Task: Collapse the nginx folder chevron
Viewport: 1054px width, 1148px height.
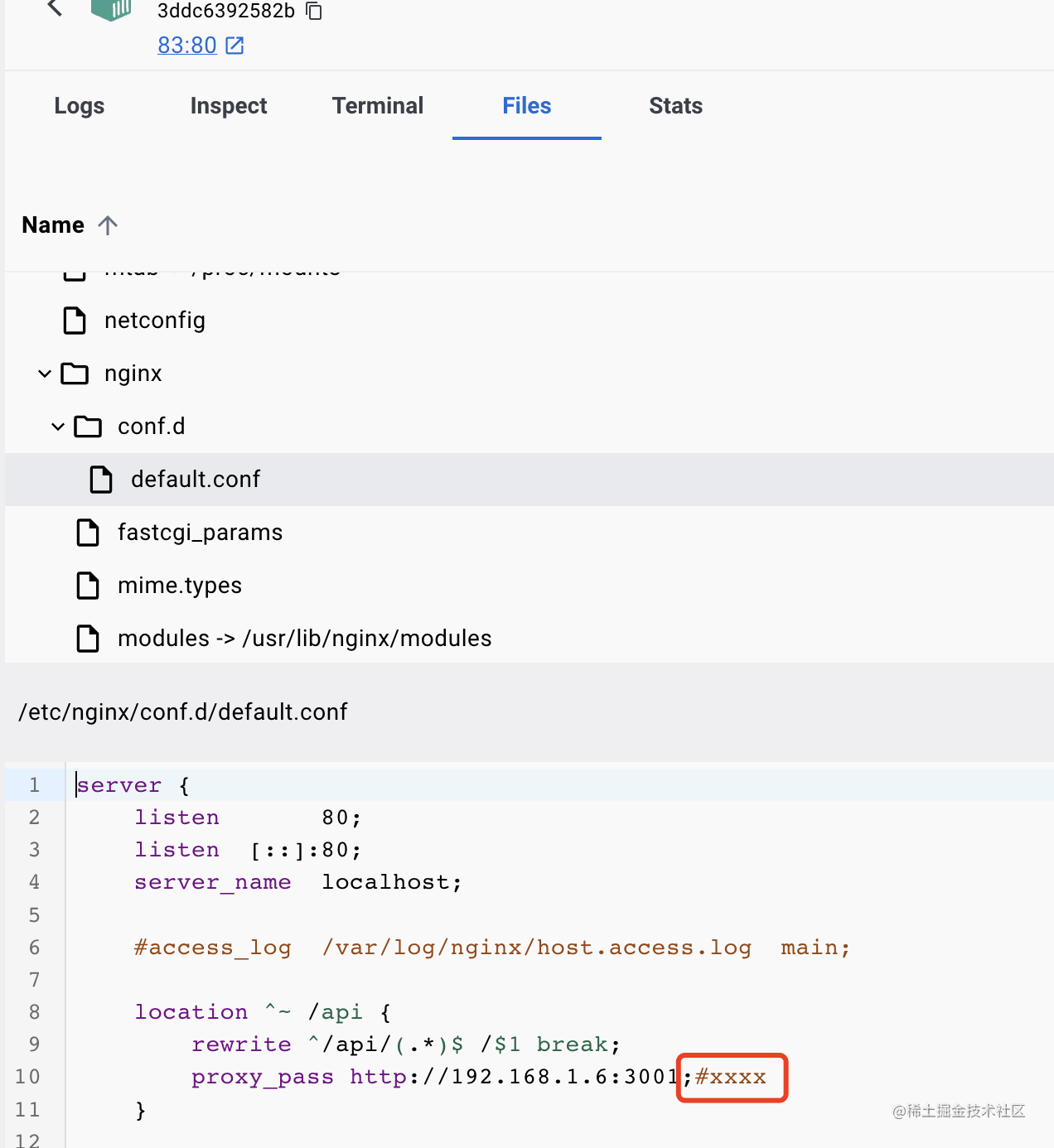Action: point(45,374)
